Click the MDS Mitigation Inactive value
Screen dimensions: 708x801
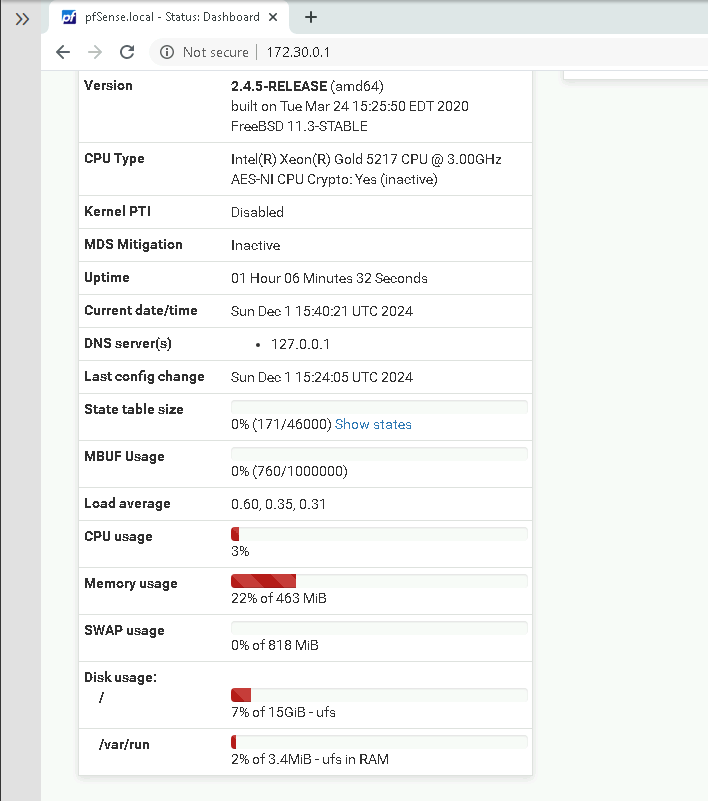pyautogui.click(x=255, y=246)
